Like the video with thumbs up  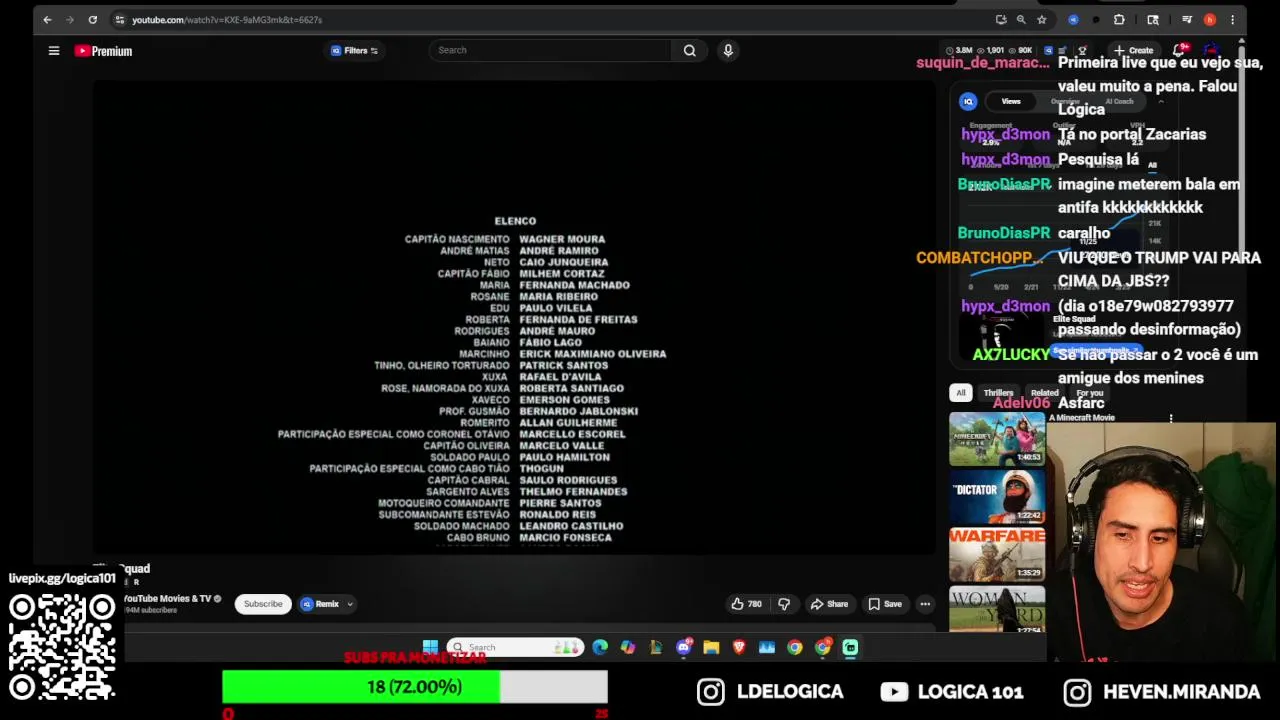(746, 604)
